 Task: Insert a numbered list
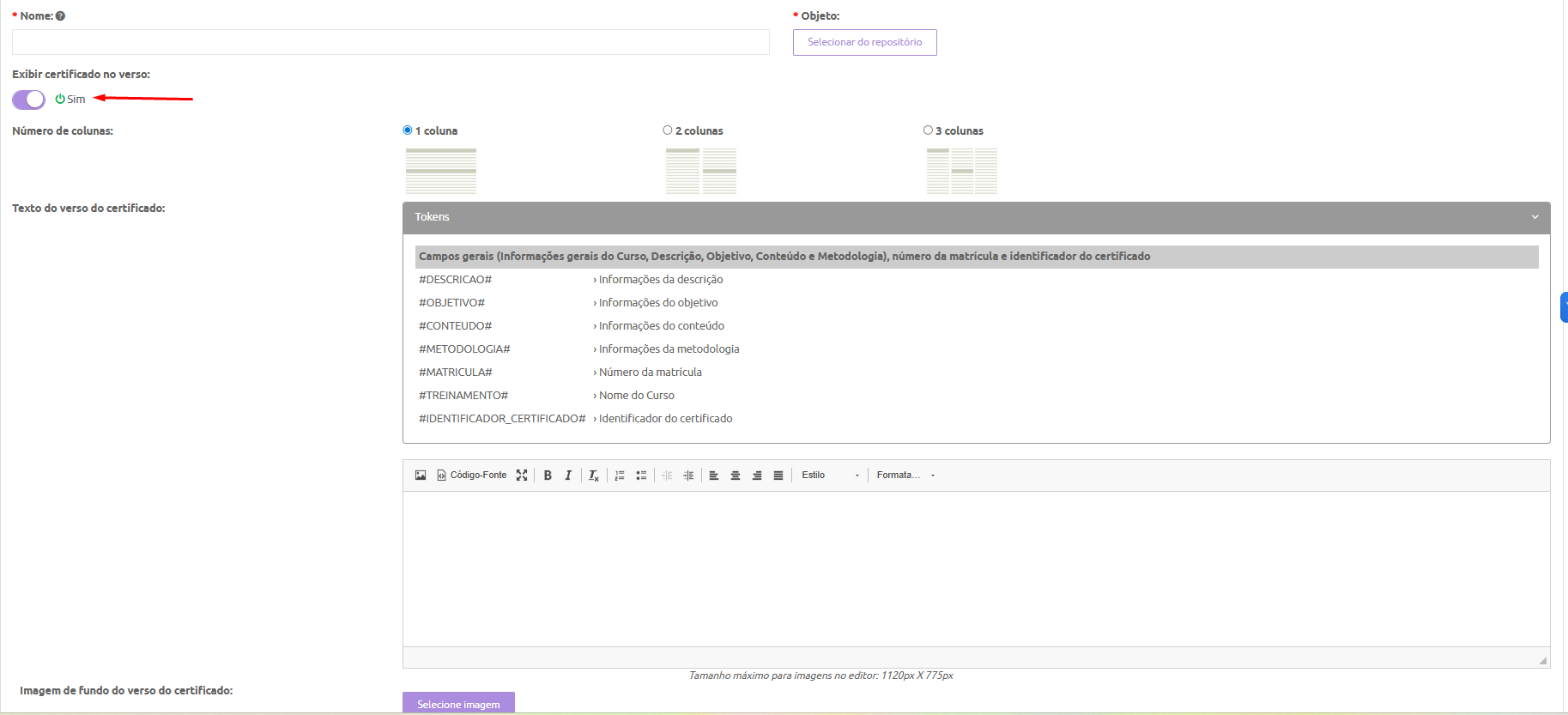[x=620, y=476]
